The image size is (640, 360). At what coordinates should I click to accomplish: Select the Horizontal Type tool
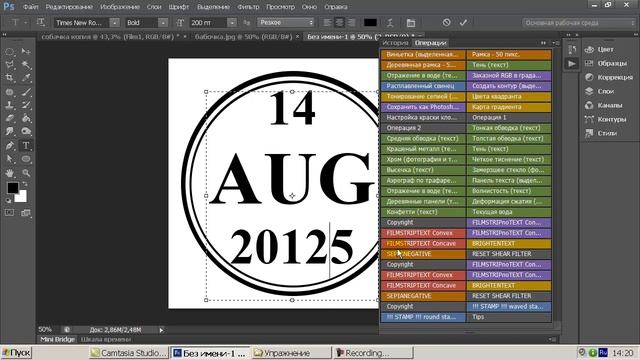[x=26, y=146]
